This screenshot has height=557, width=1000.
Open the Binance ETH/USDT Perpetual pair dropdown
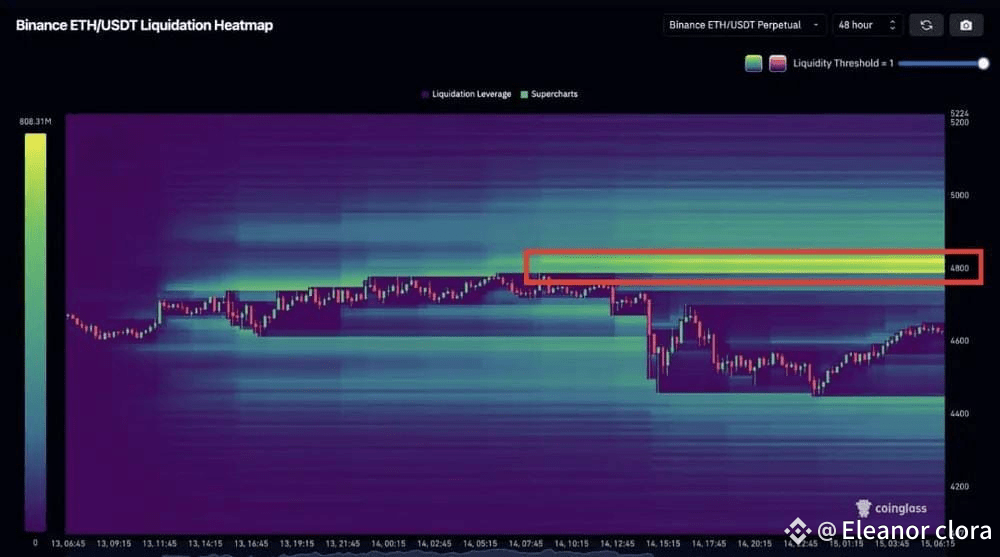pos(744,25)
